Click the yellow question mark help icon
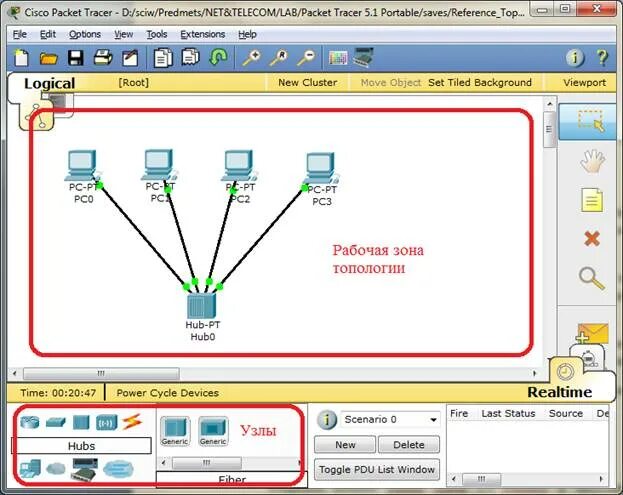 pyautogui.click(x=602, y=58)
